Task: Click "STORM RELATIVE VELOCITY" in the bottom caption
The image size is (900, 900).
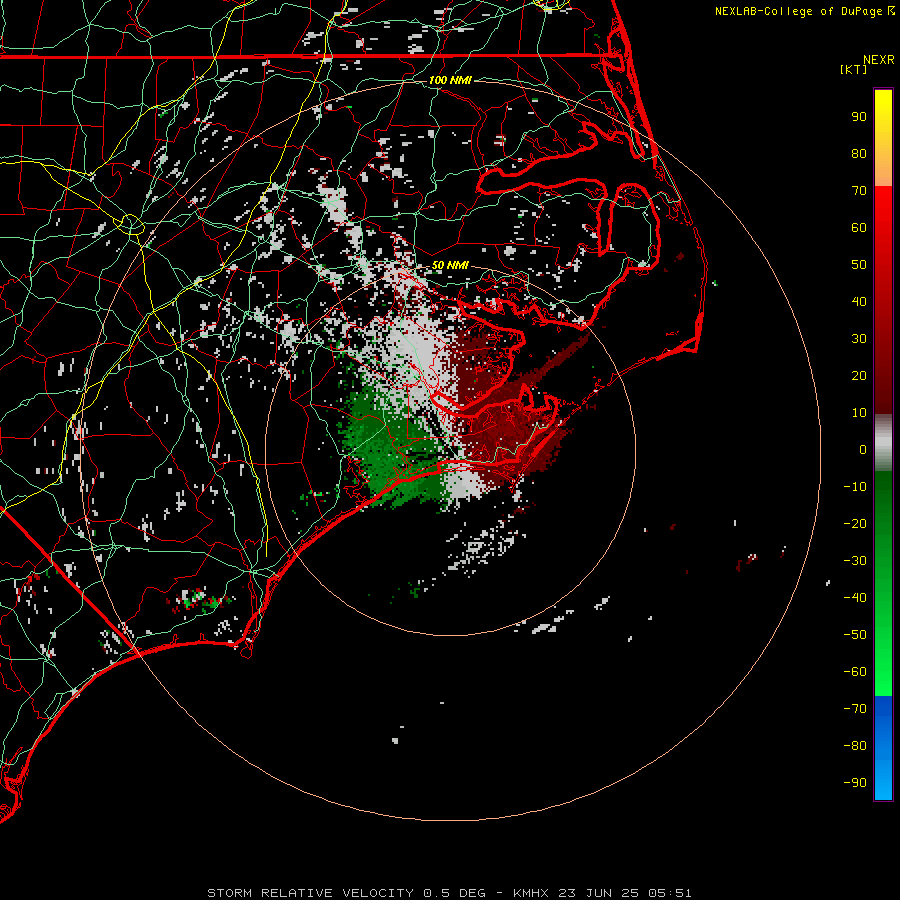Action: point(310,893)
